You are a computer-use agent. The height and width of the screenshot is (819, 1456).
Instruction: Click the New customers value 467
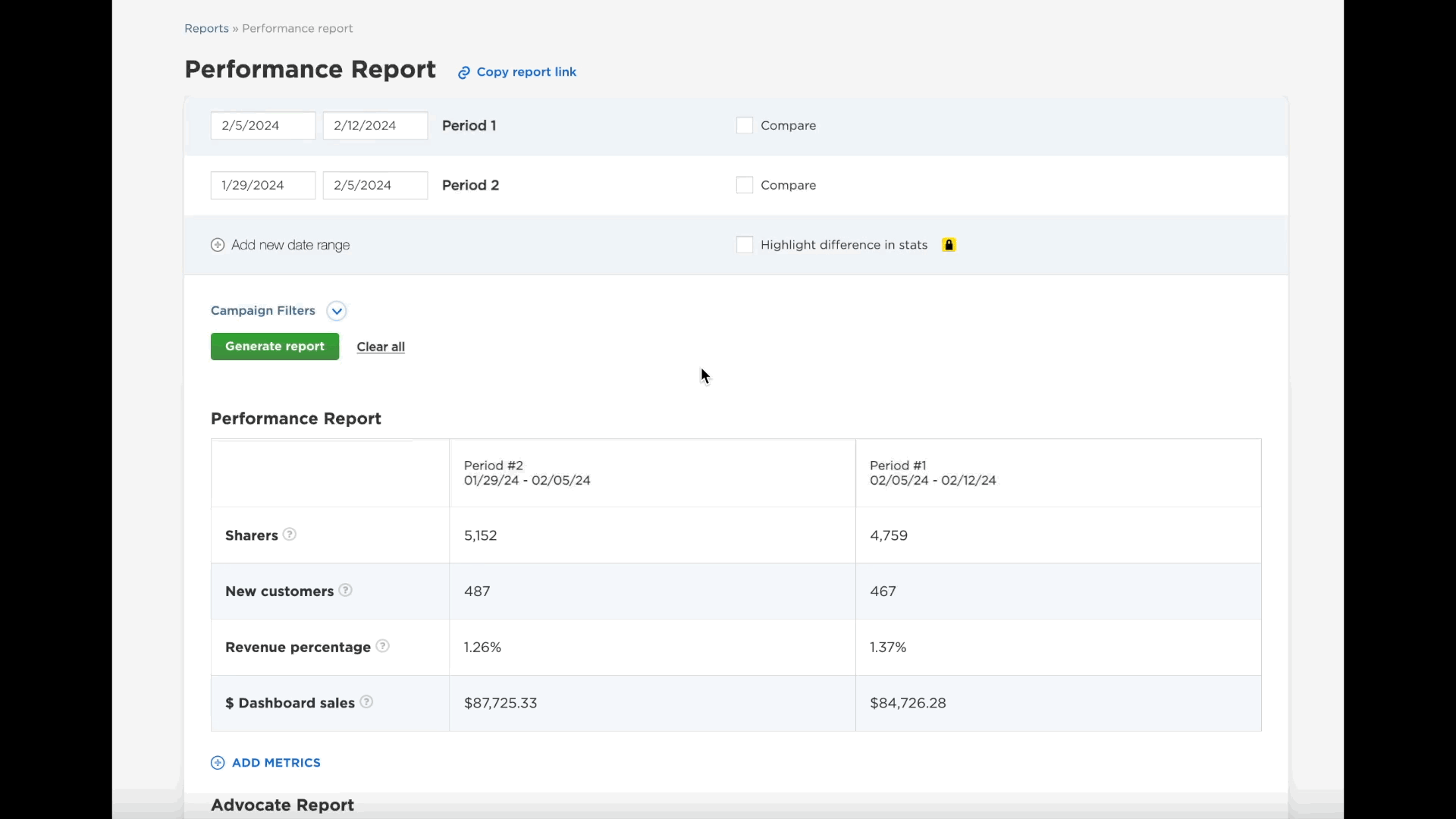(883, 591)
